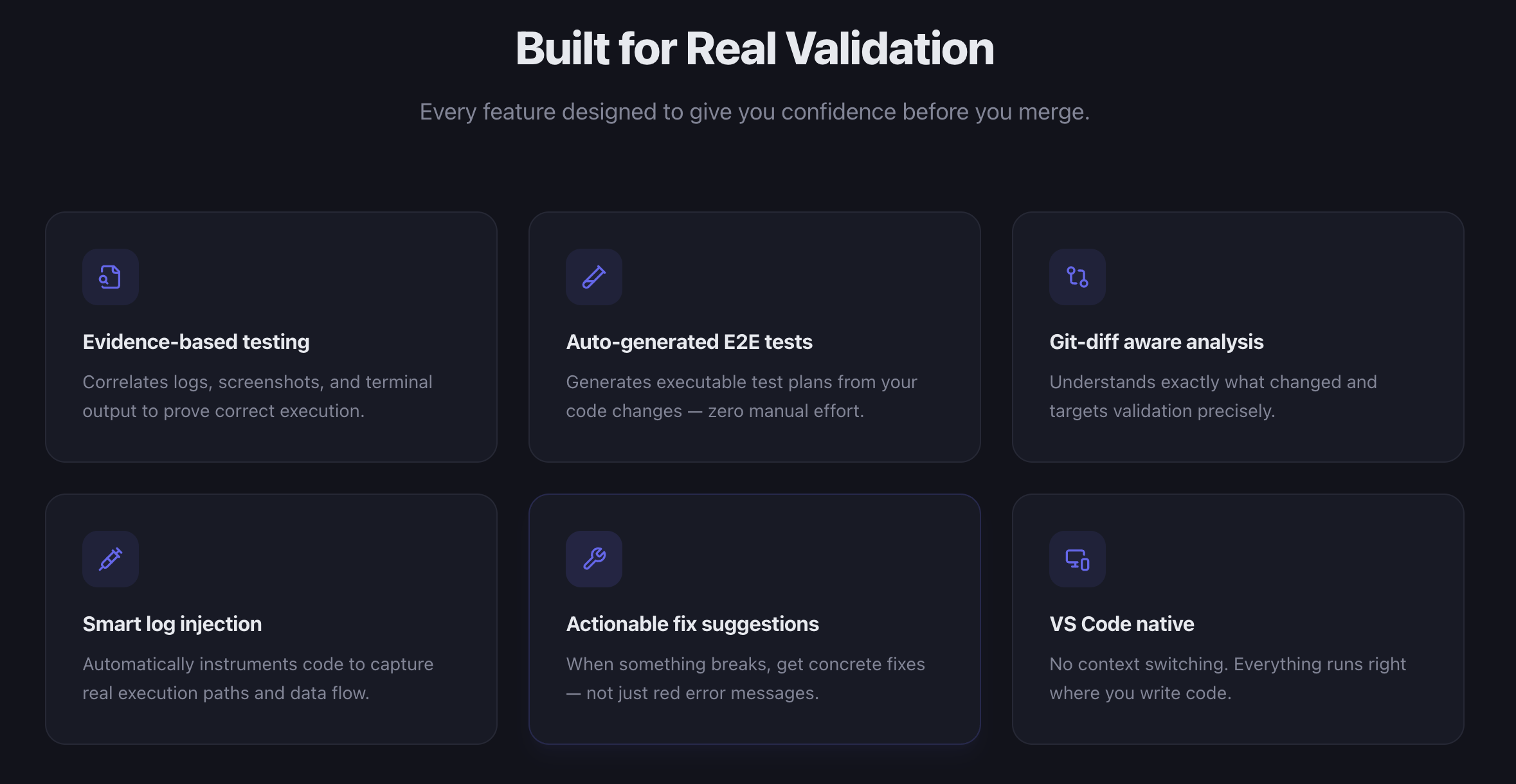Click the 'Auto-generated E2E tests' heading
The image size is (1516, 784).
point(689,342)
